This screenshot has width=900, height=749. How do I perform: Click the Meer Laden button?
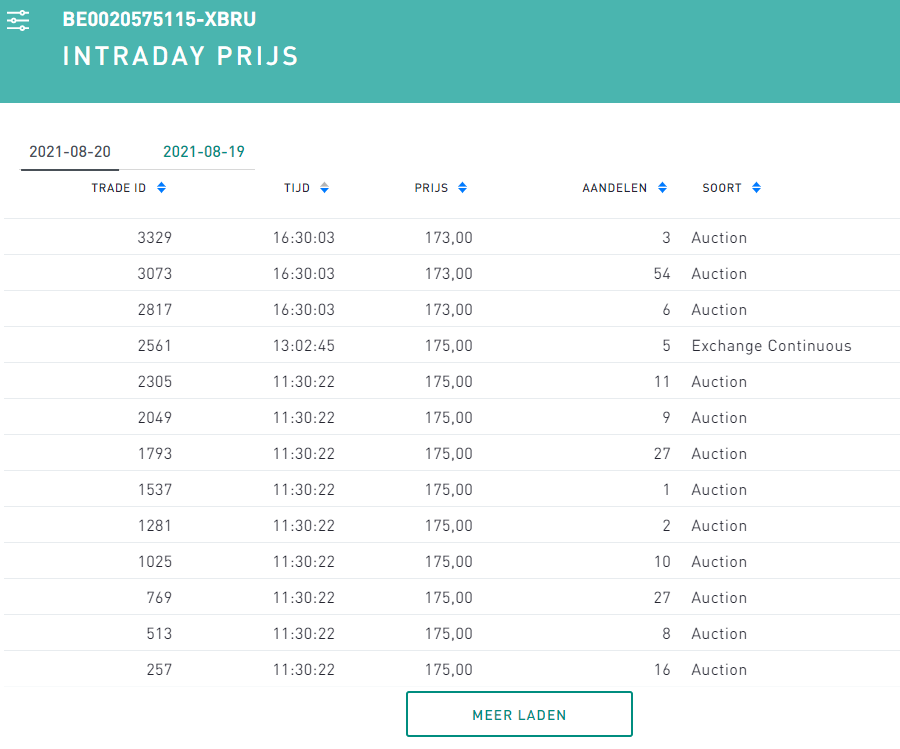[519, 714]
